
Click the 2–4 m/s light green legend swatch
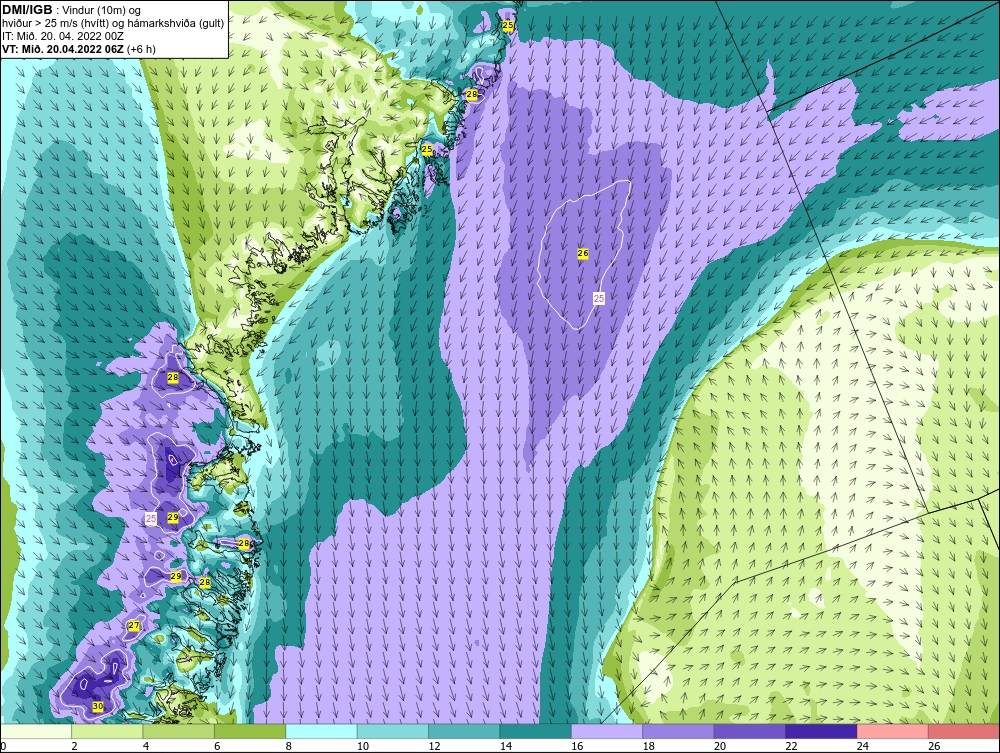tap(107, 731)
